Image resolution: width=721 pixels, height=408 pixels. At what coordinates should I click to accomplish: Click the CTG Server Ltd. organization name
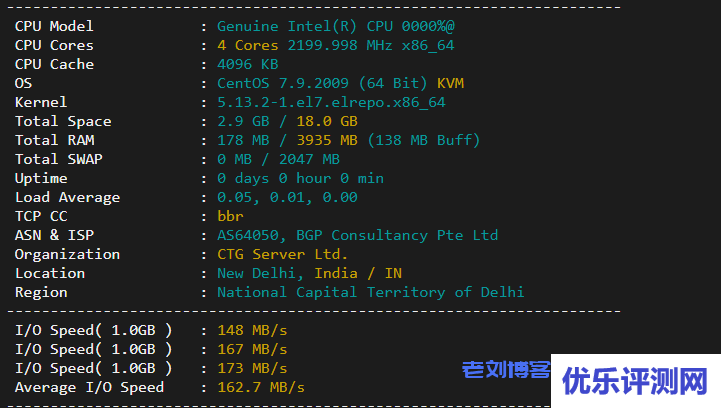pyautogui.click(x=282, y=254)
